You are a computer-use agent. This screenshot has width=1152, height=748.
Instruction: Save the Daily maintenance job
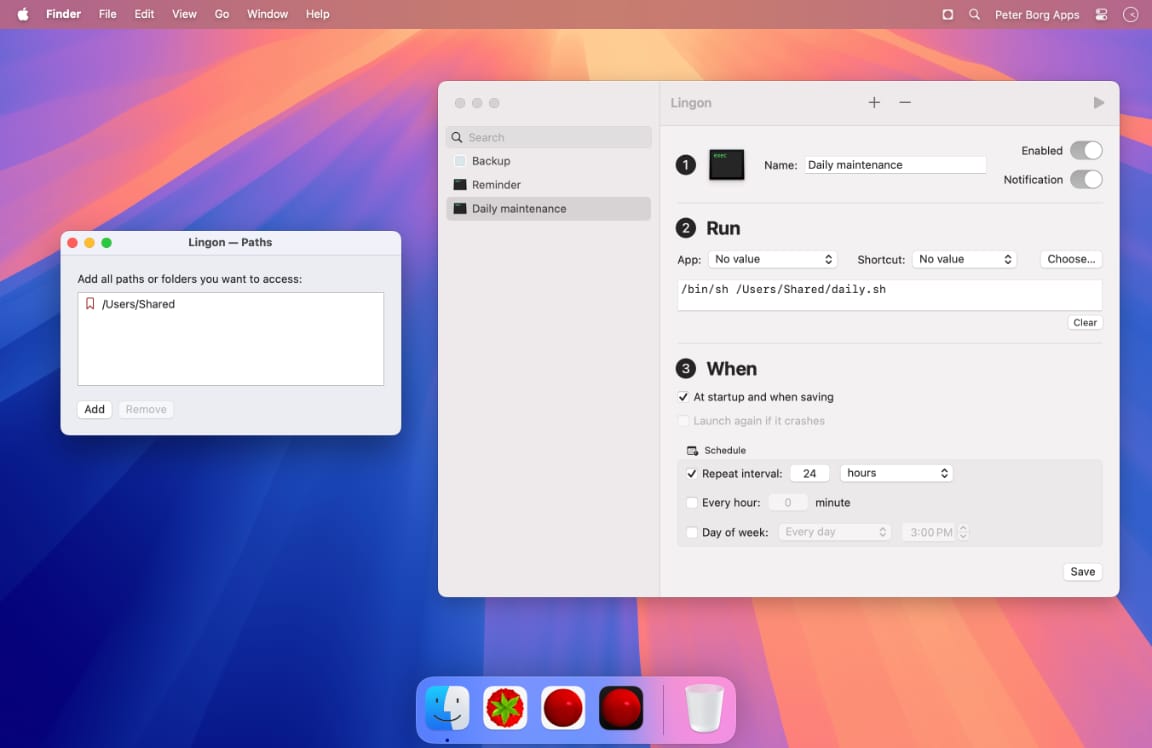pos(1082,571)
